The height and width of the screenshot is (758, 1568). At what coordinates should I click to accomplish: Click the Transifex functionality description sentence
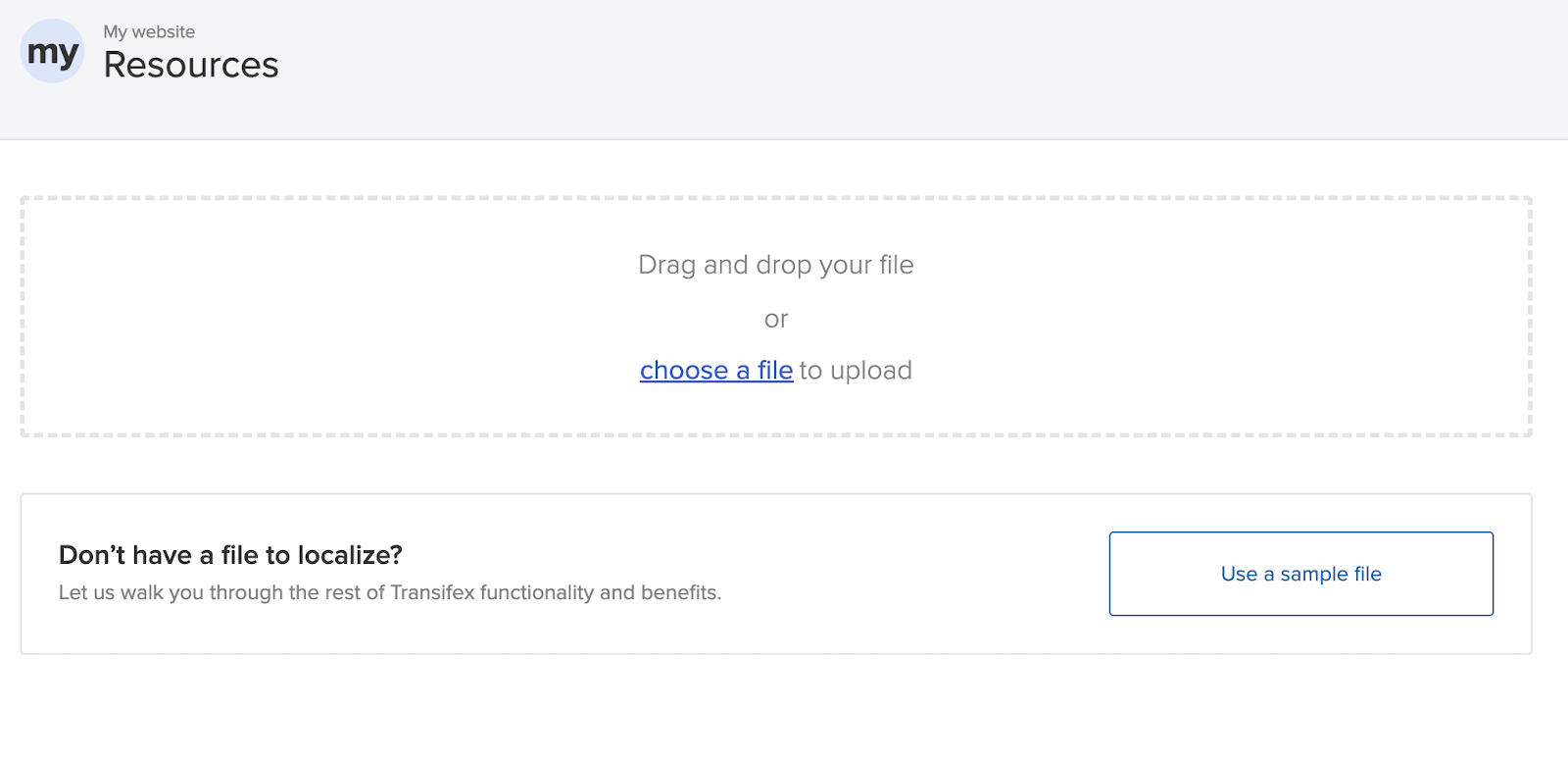click(x=390, y=592)
